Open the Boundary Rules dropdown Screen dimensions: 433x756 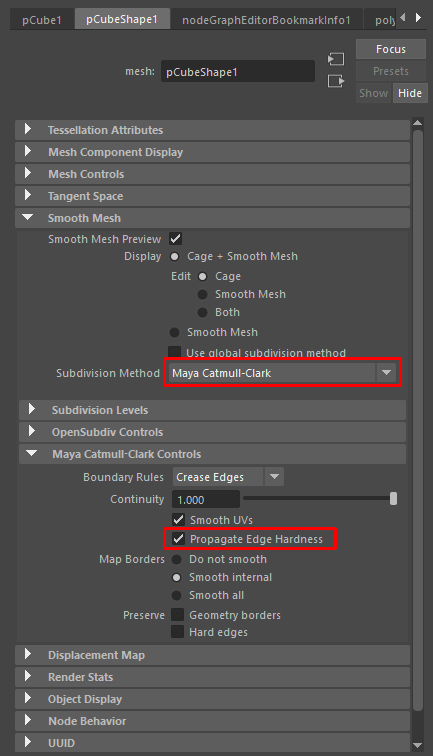[x=228, y=477]
